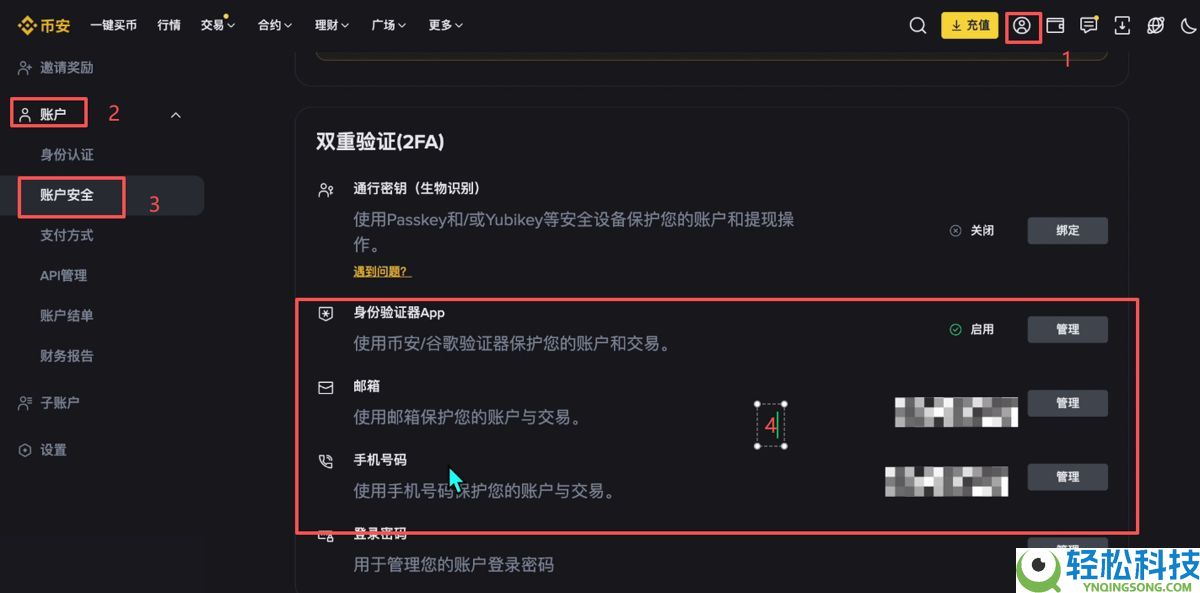This screenshot has width=1200, height=593.
Task: Open the wallet icon in top bar
Action: 1055,26
